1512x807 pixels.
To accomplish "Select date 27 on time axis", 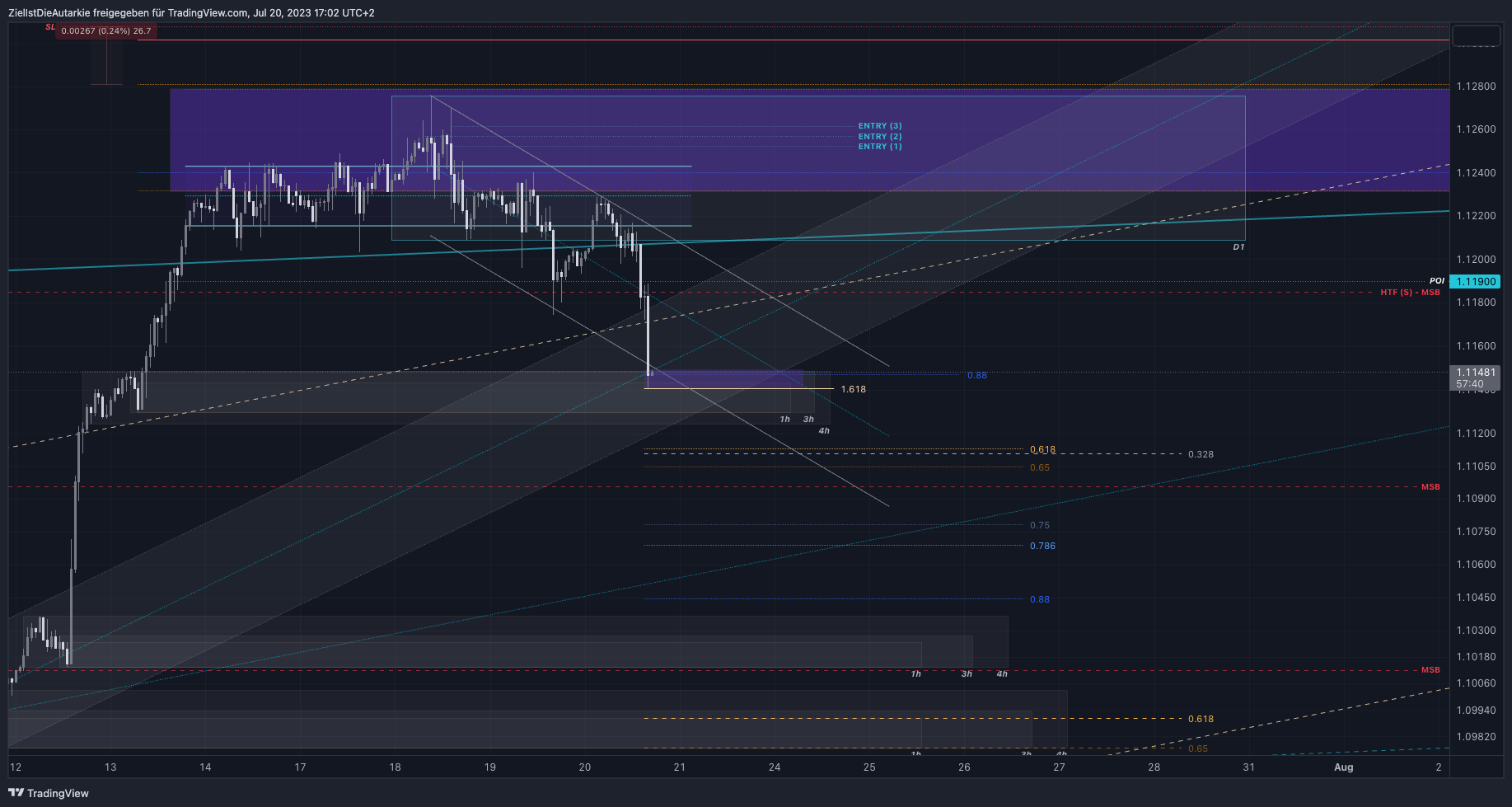I will [1059, 767].
